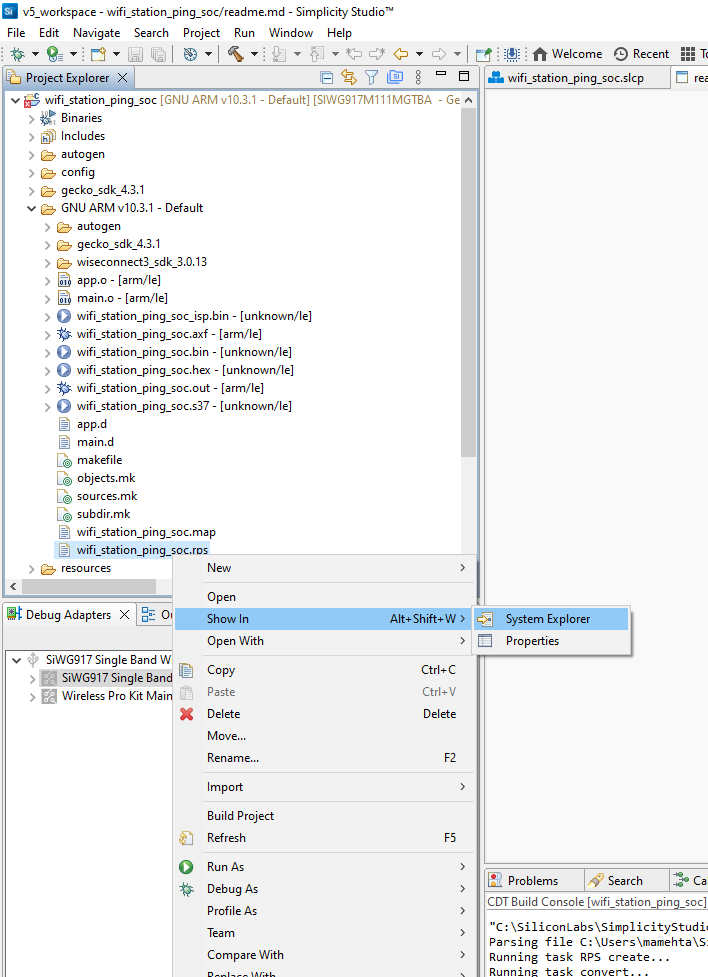
Task: Open the Recent clock icon button
Action: 641,54
